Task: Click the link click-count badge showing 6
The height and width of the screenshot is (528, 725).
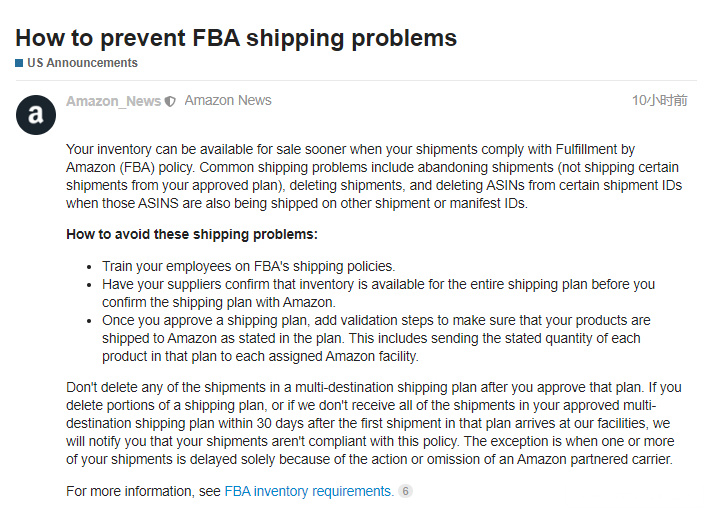Action: (405, 491)
